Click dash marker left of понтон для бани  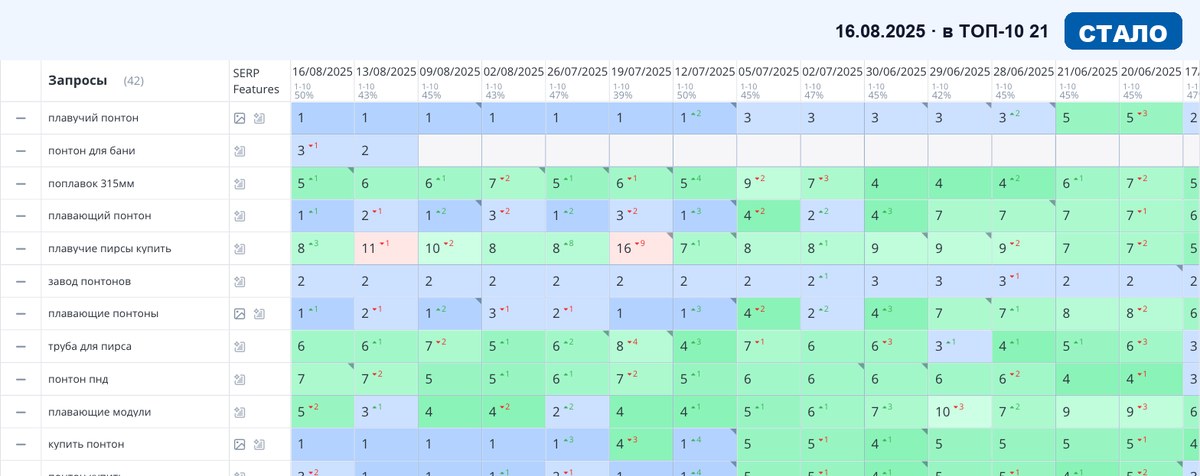[x=20, y=151]
